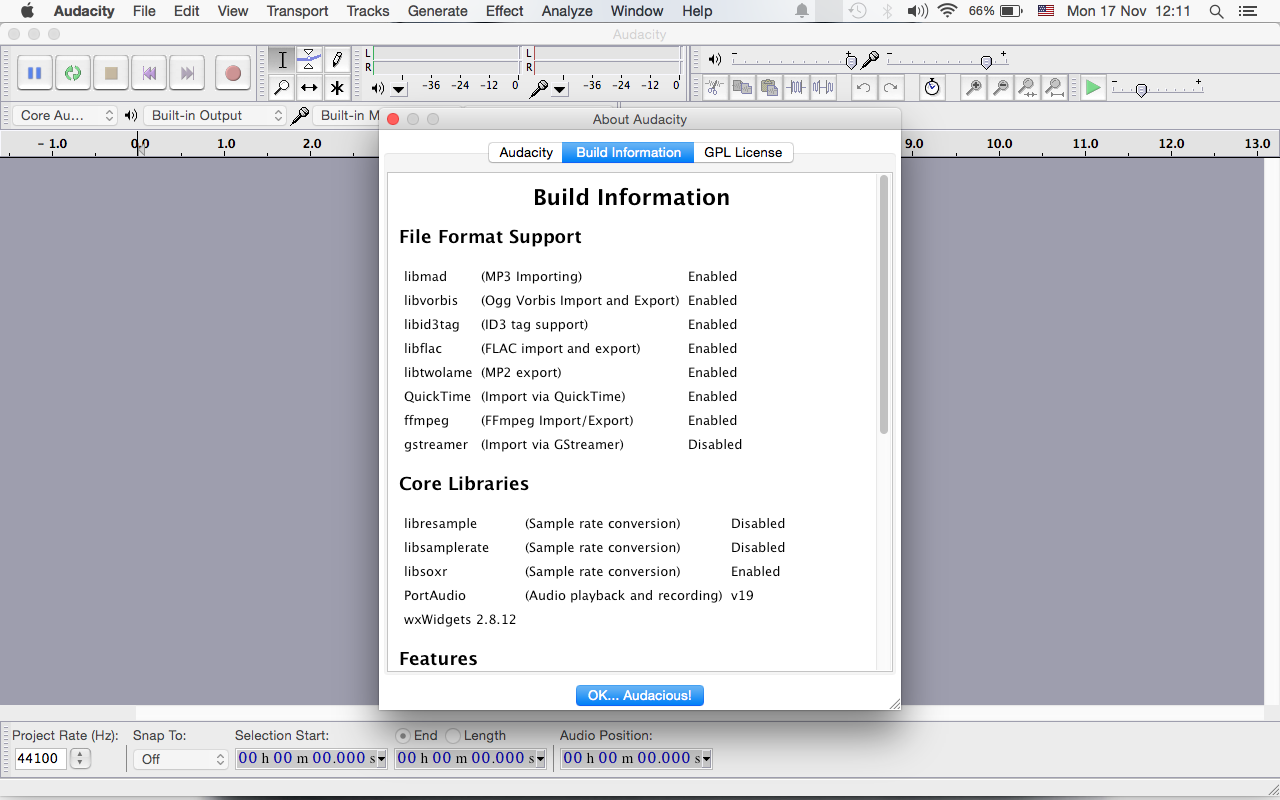
Task: Click the Project Rate 44100 field
Action: (x=40, y=759)
